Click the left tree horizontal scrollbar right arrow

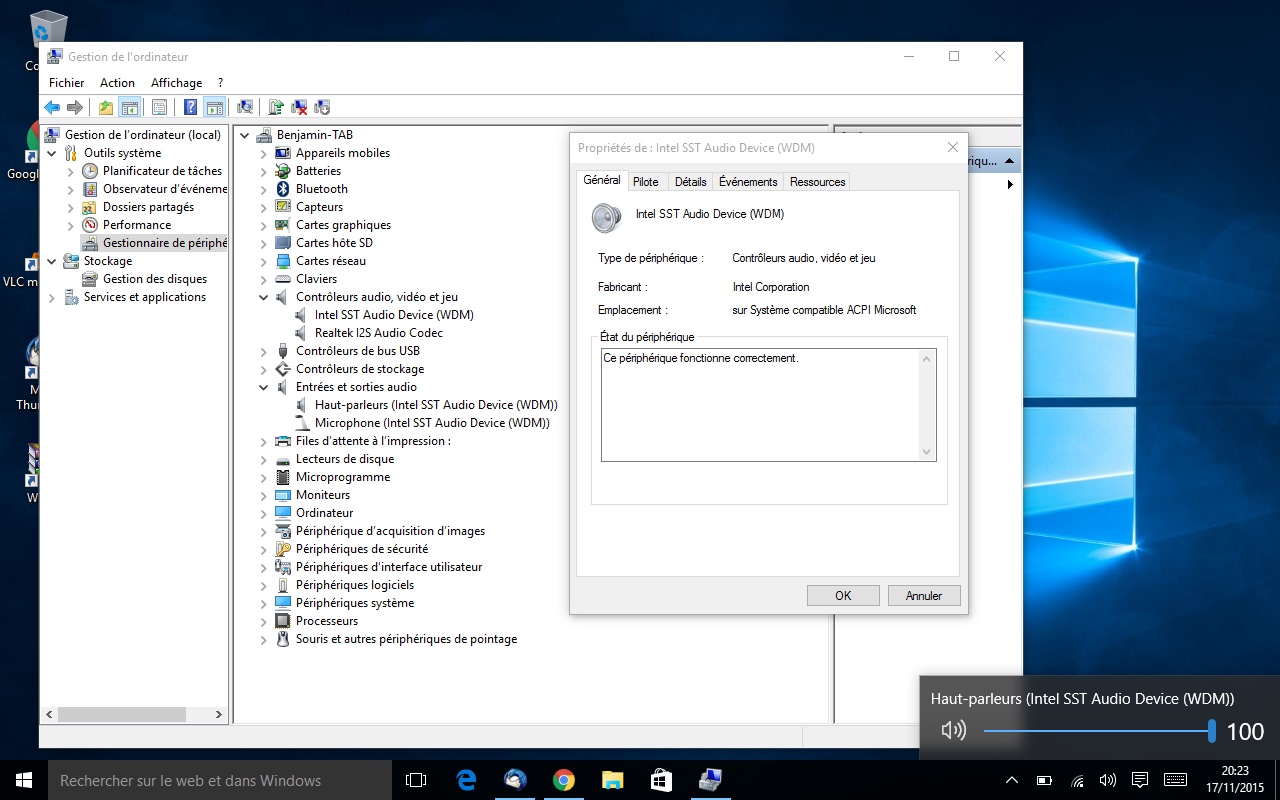click(x=219, y=714)
